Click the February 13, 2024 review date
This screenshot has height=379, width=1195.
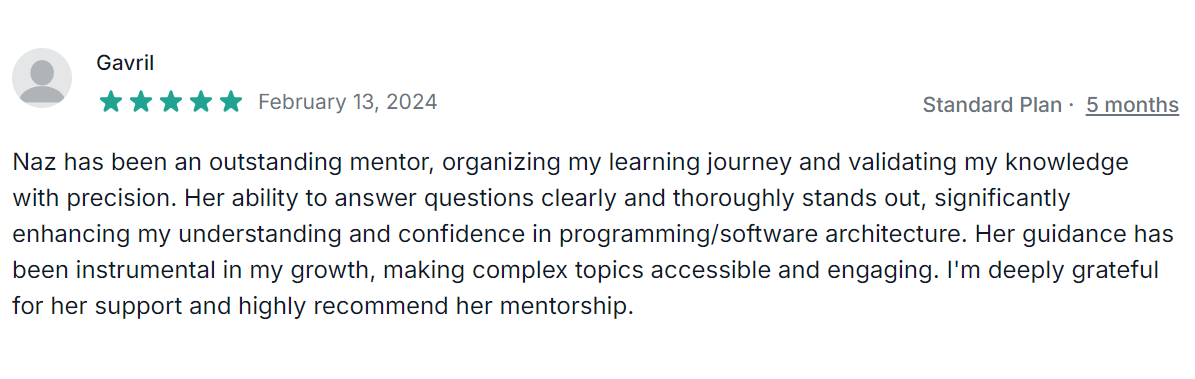[348, 102]
